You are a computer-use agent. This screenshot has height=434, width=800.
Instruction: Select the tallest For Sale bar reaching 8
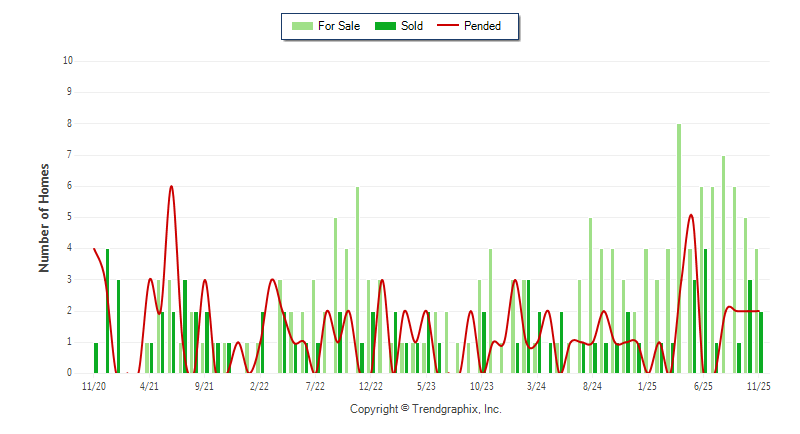(x=679, y=248)
